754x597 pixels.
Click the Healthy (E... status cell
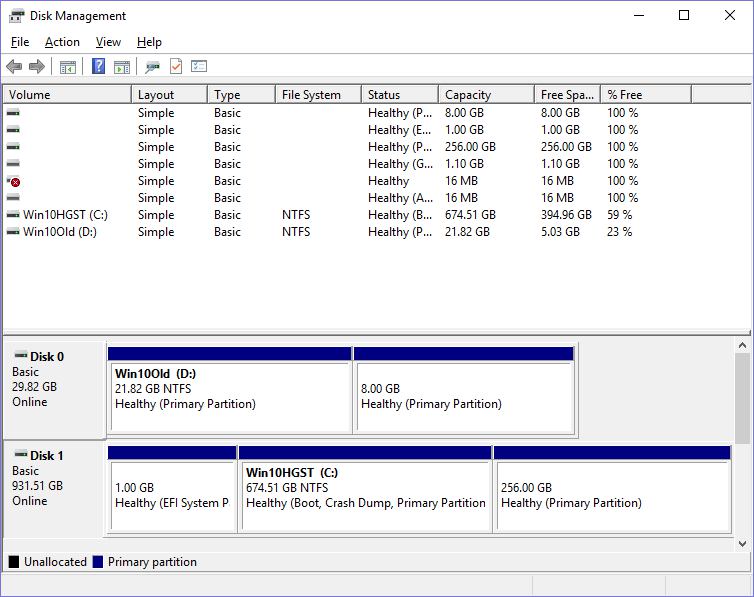coord(399,130)
